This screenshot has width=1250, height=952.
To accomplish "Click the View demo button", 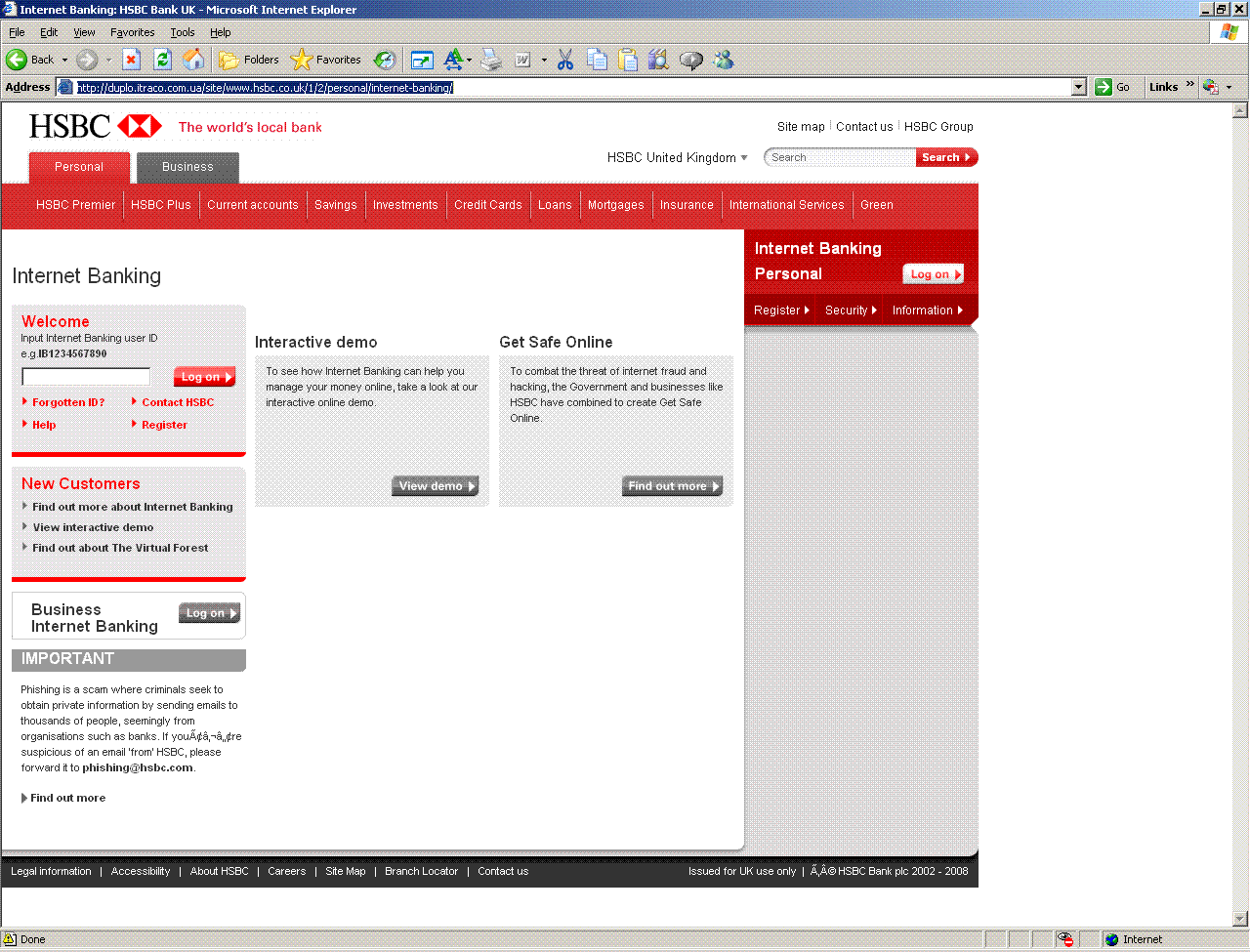I will coord(436,486).
